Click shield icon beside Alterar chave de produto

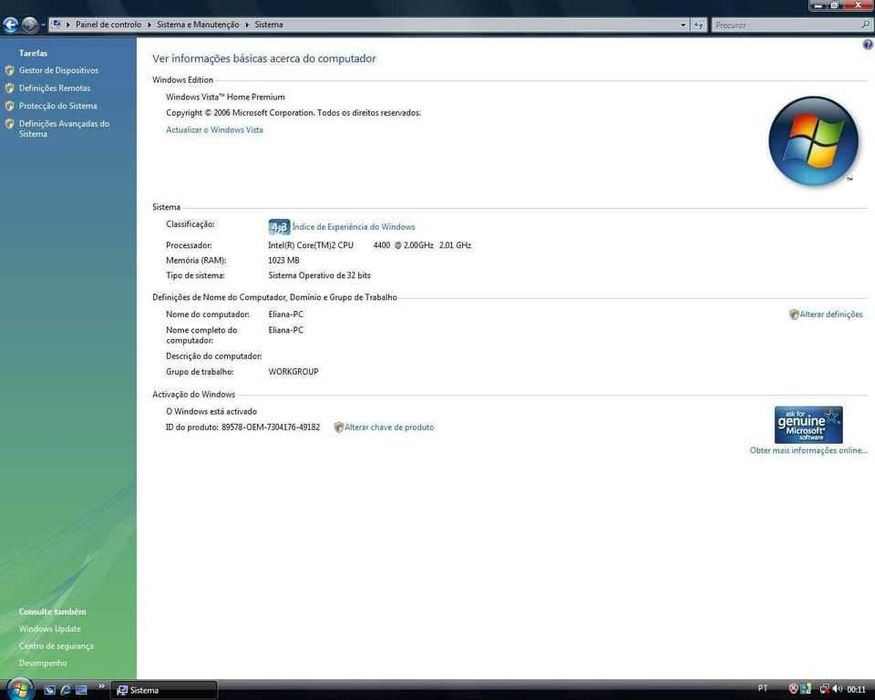(x=338, y=427)
